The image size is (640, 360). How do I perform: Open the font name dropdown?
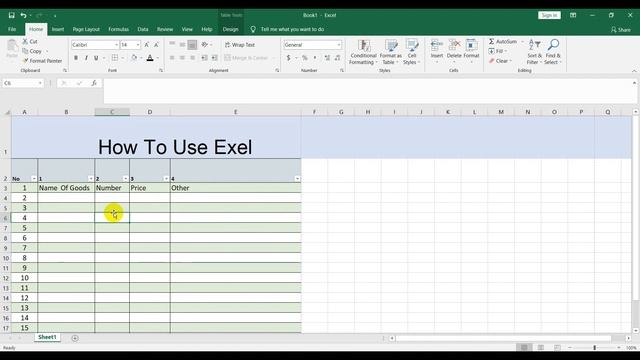[x=117, y=45]
